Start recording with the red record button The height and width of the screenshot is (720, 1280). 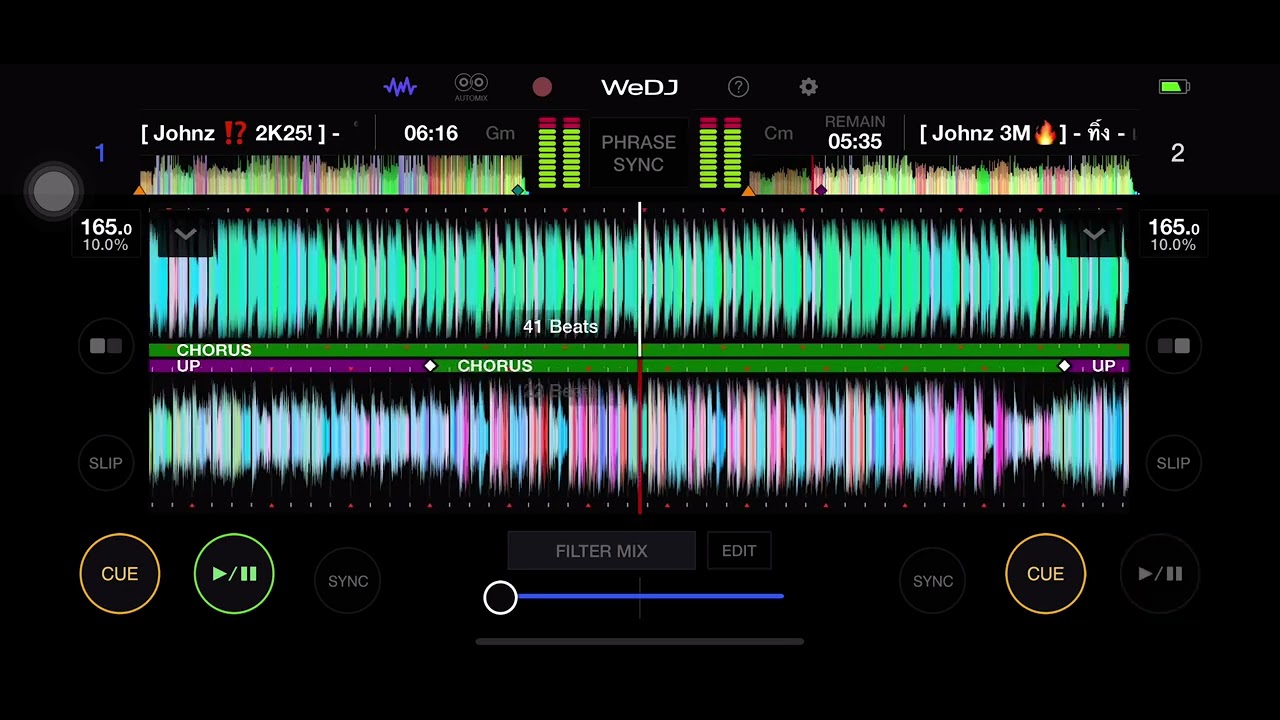tap(542, 87)
